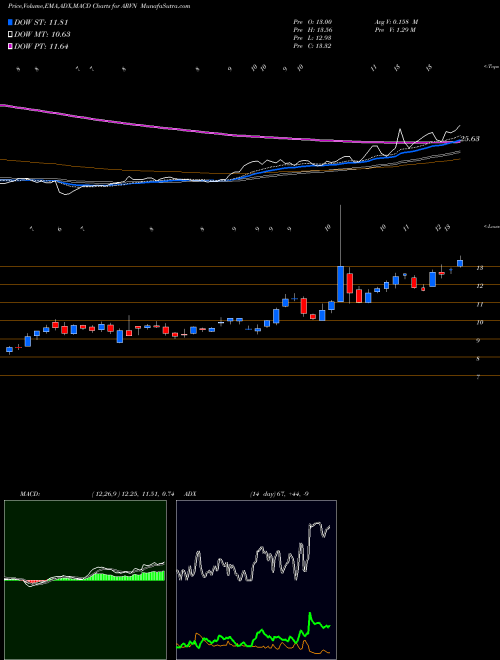Click the magenta DOW PT legend swatch
Image resolution: width=500 pixels, height=660 pixels.
(10, 46)
